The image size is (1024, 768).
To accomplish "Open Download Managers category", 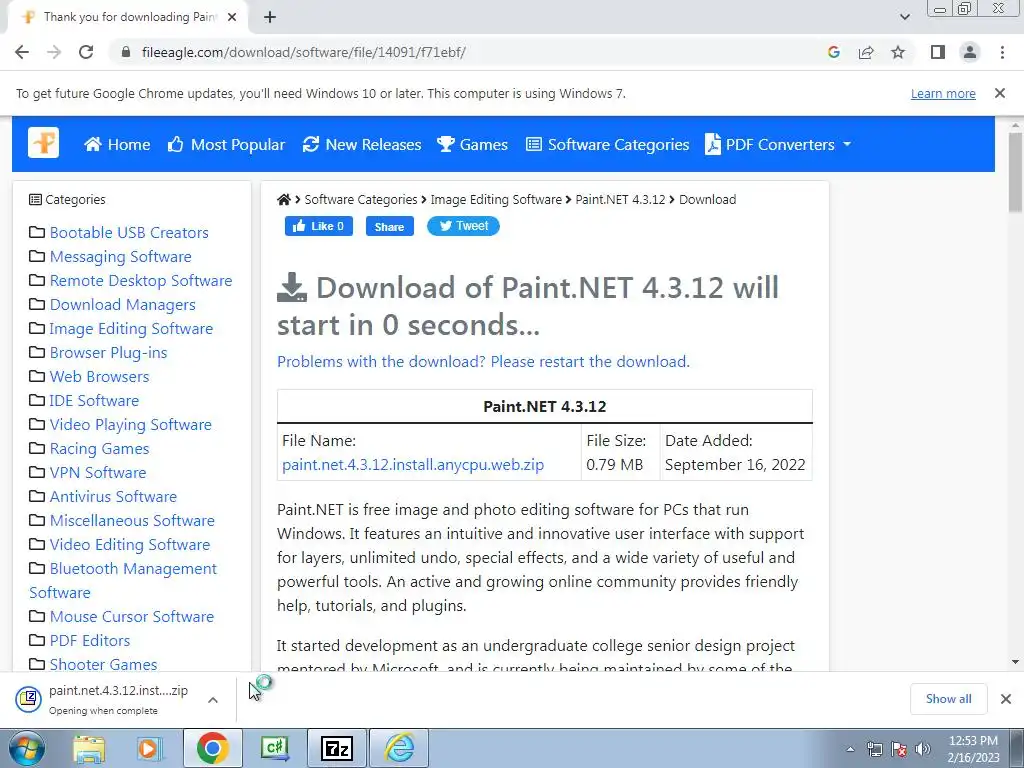I will click(123, 305).
